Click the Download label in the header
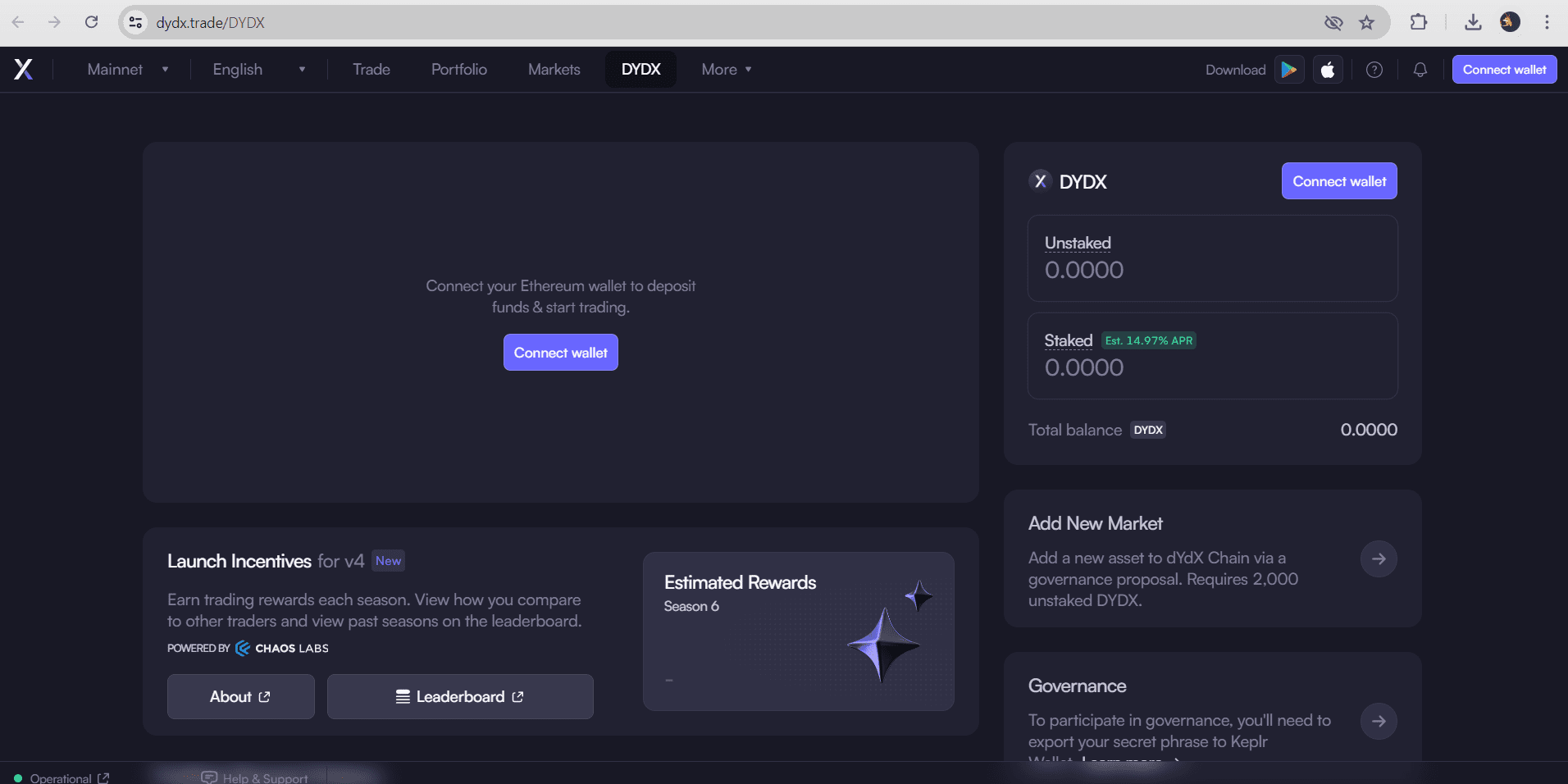This screenshot has width=1568, height=784. point(1235,70)
